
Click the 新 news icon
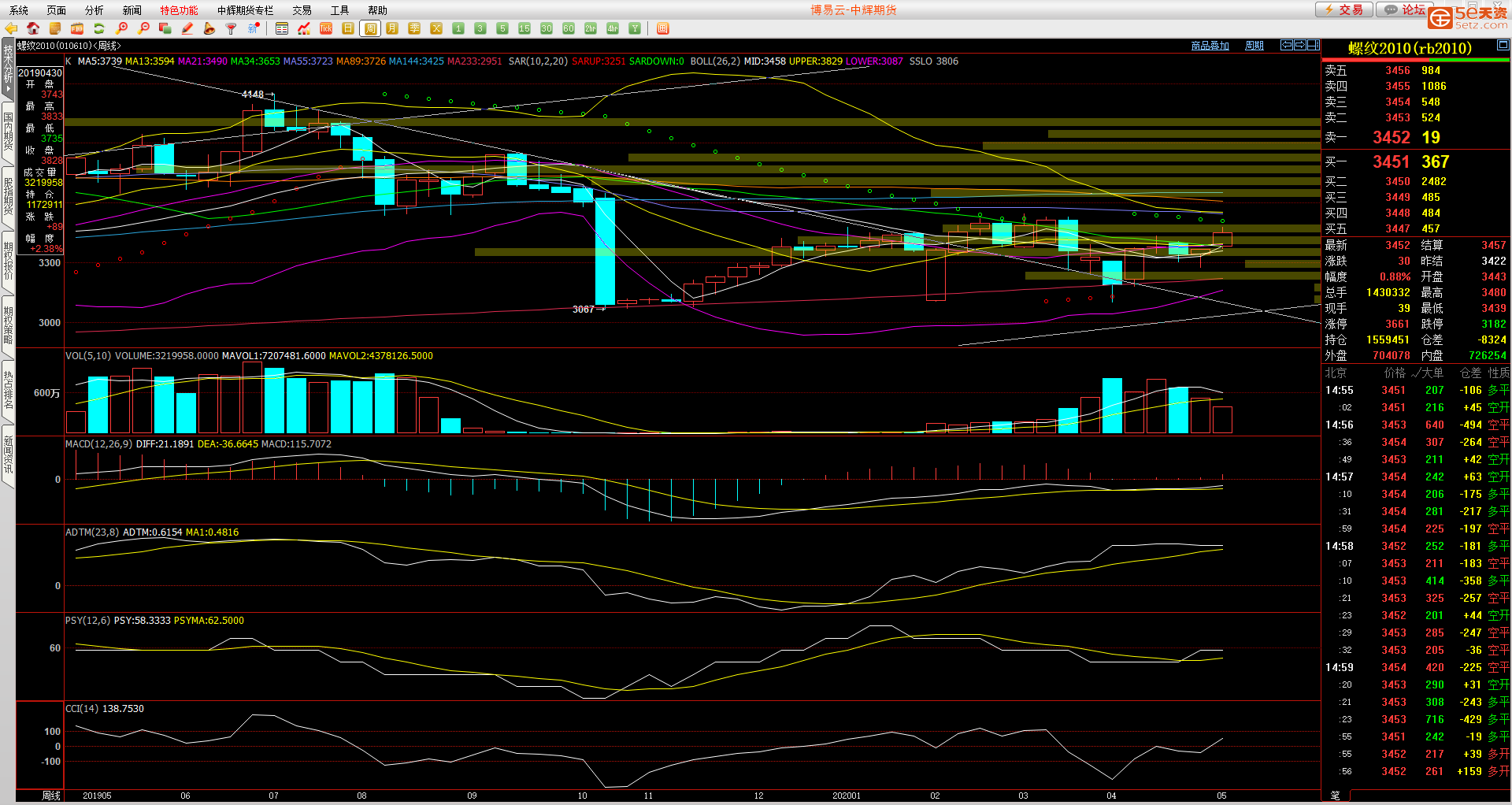pyautogui.click(x=254, y=28)
